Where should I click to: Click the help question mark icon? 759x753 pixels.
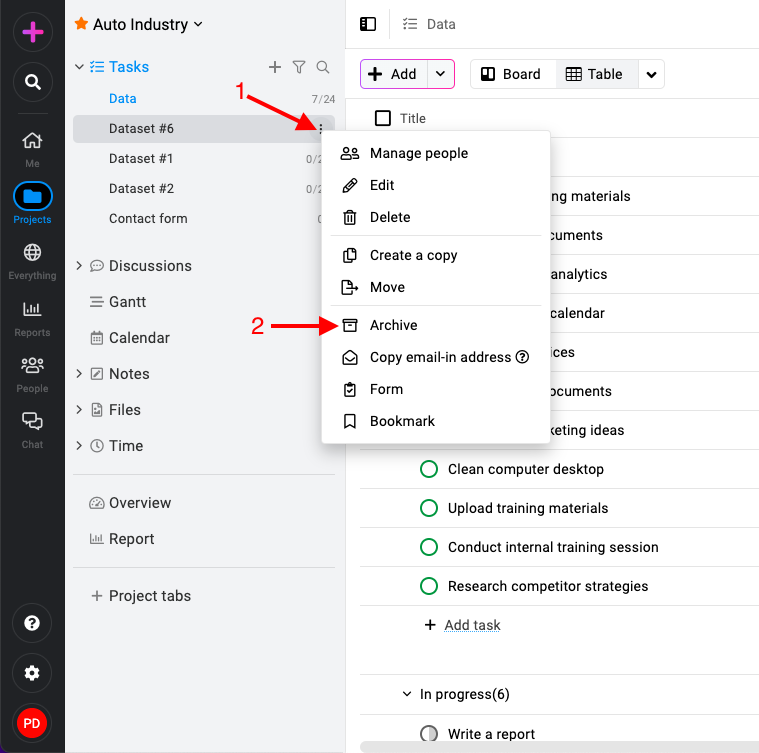tap(32, 623)
